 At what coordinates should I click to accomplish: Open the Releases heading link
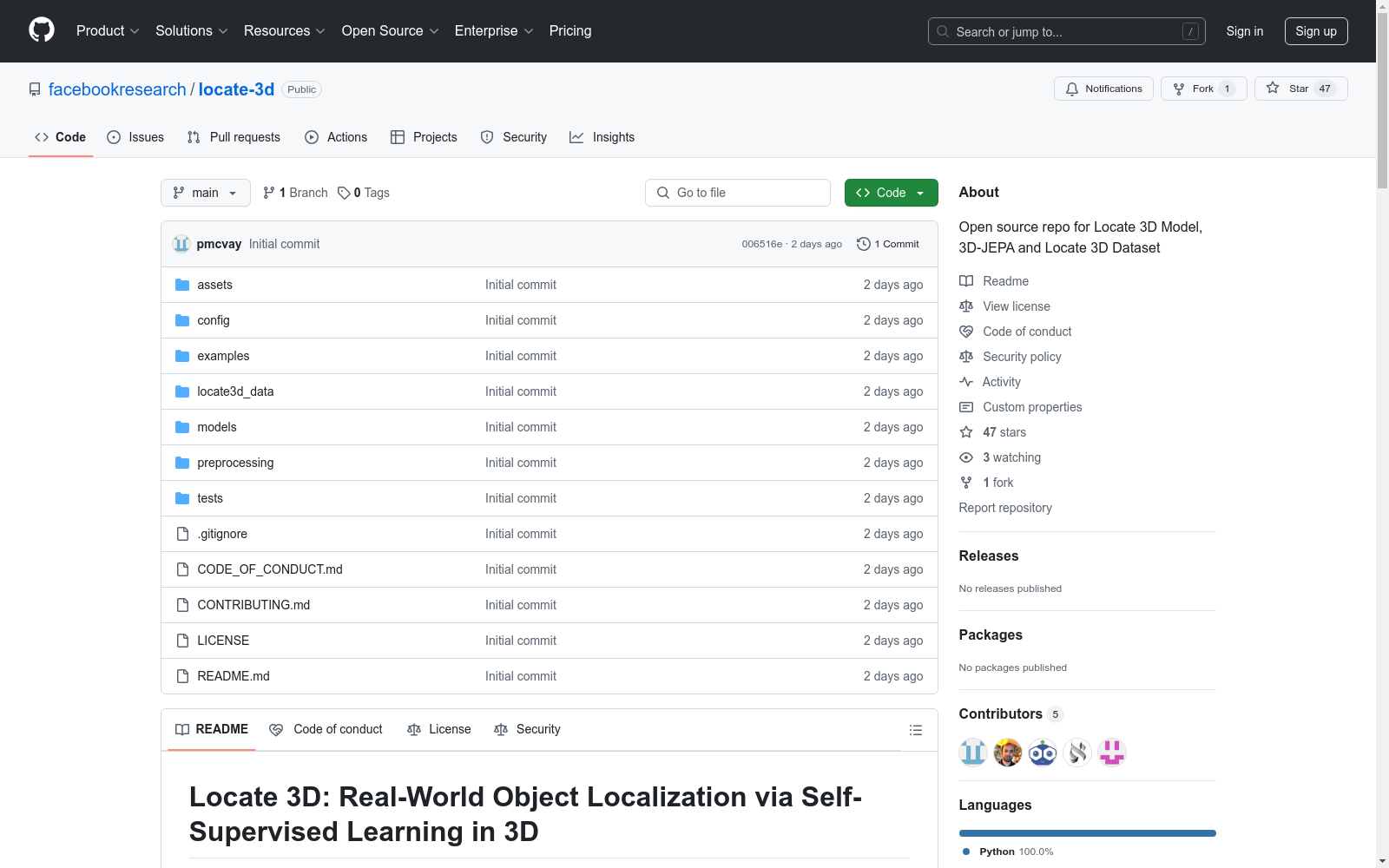coord(989,556)
